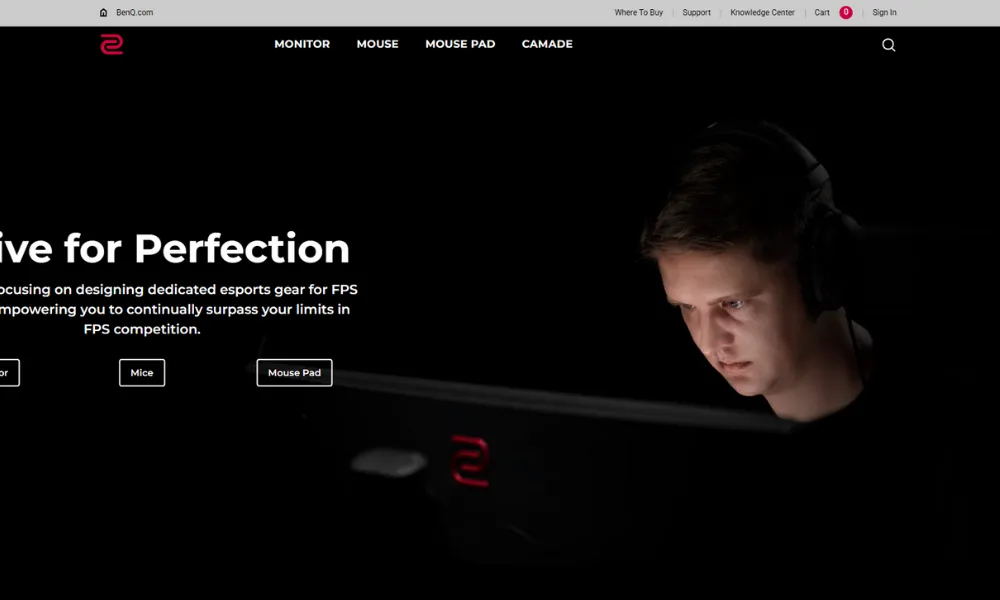
Task: Open the search magnifier icon
Action: click(888, 45)
